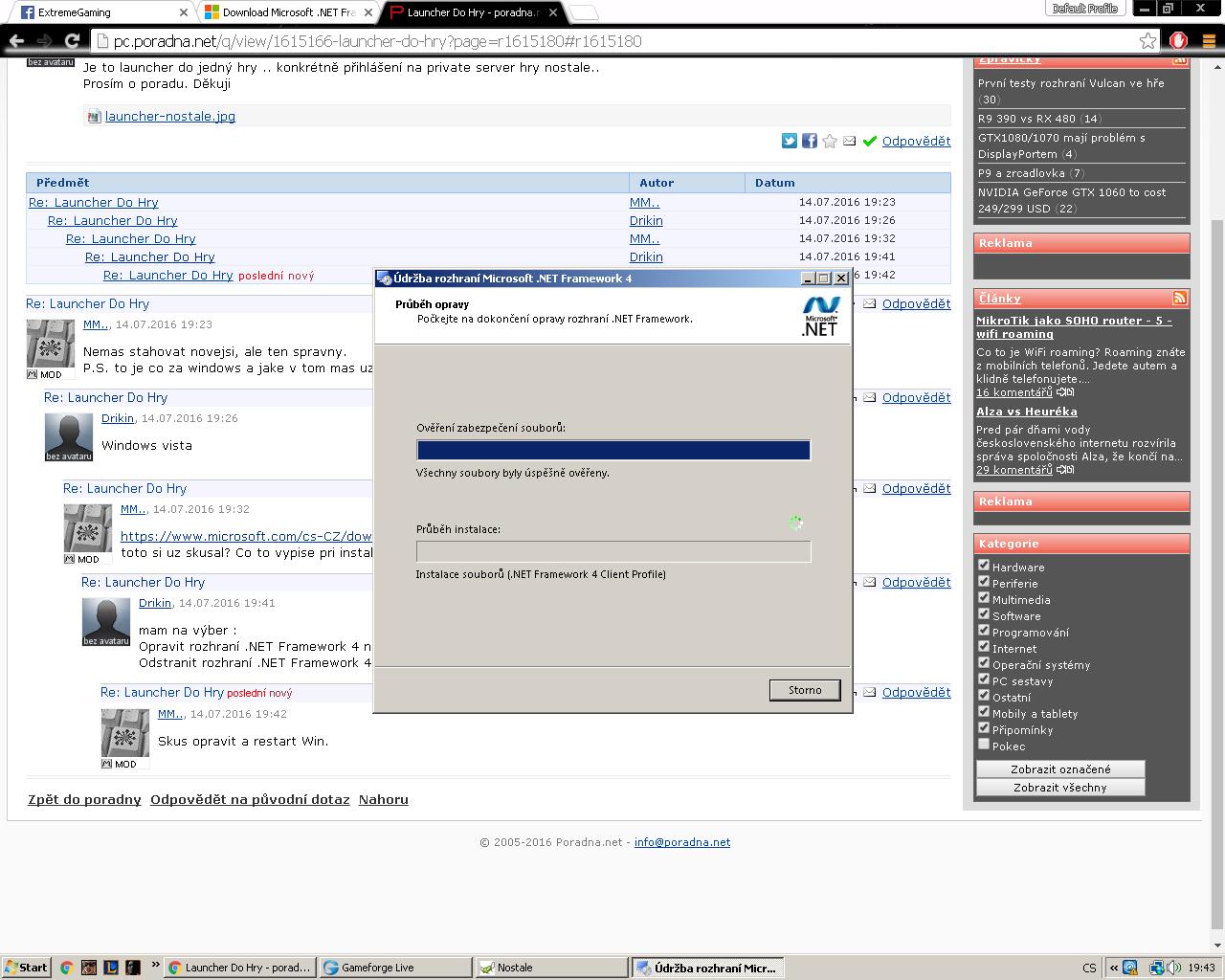Viewport: 1225px width, 980px height.
Task: Follow the Zpět do poradny link
Action: 84,799
